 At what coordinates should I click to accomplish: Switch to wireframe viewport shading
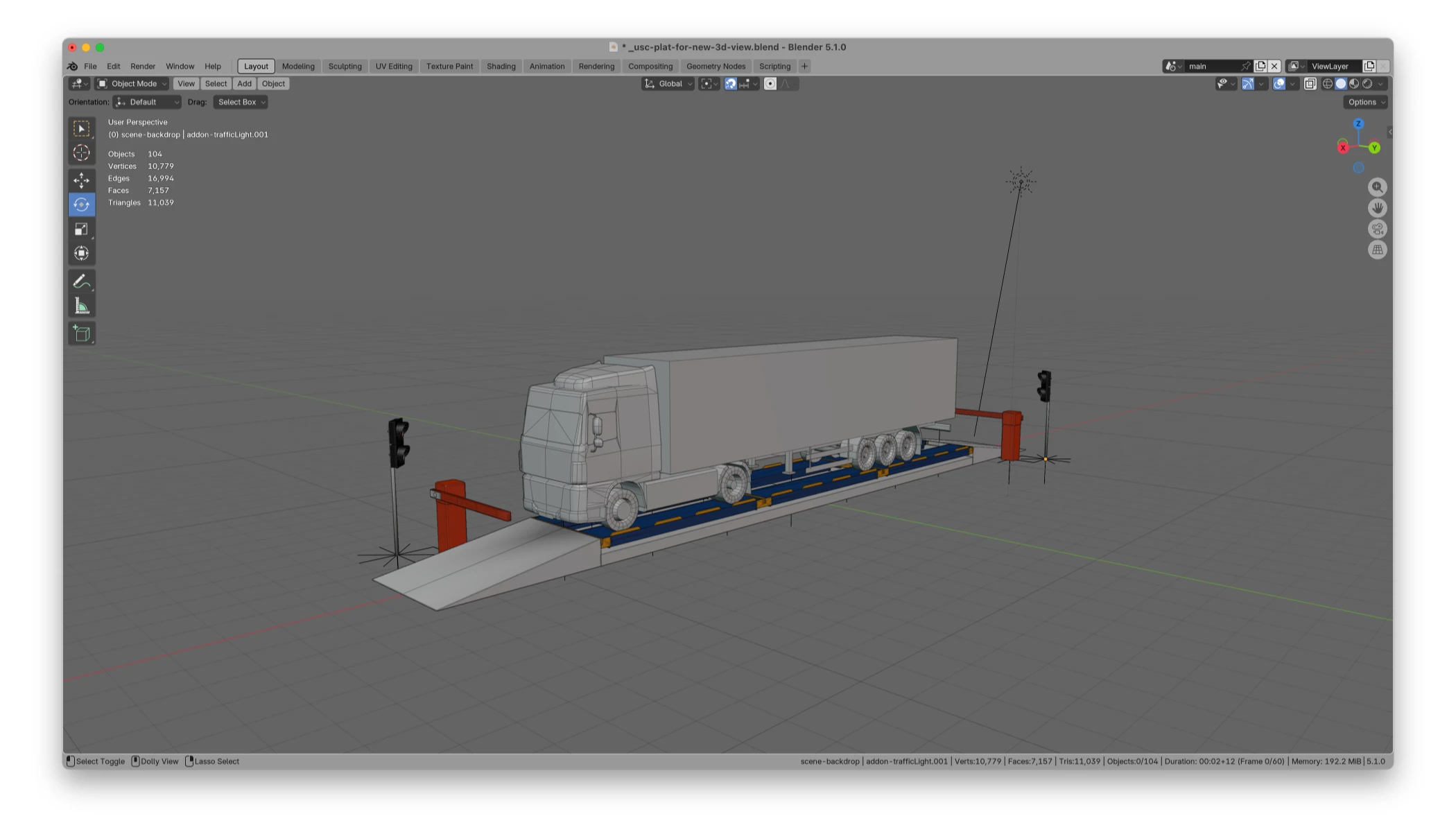[1327, 84]
